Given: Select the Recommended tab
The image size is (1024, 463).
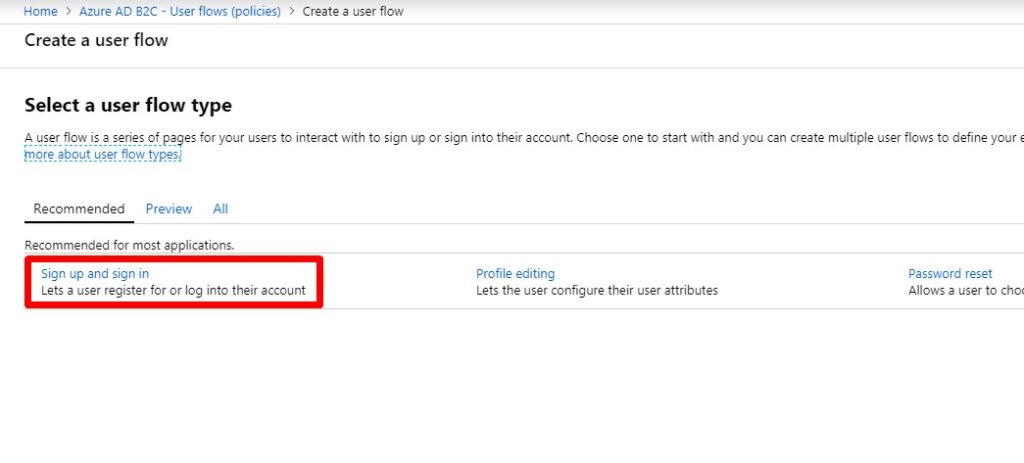Looking at the screenshot, I should point(79,209).
